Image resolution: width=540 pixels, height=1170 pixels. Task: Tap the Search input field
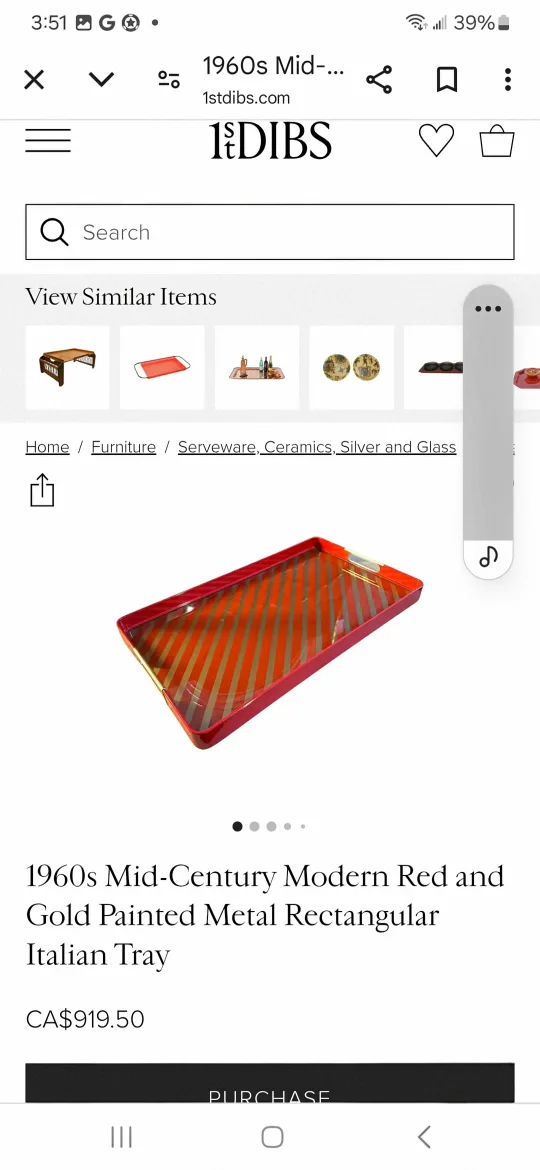click(x=270, y=232)
